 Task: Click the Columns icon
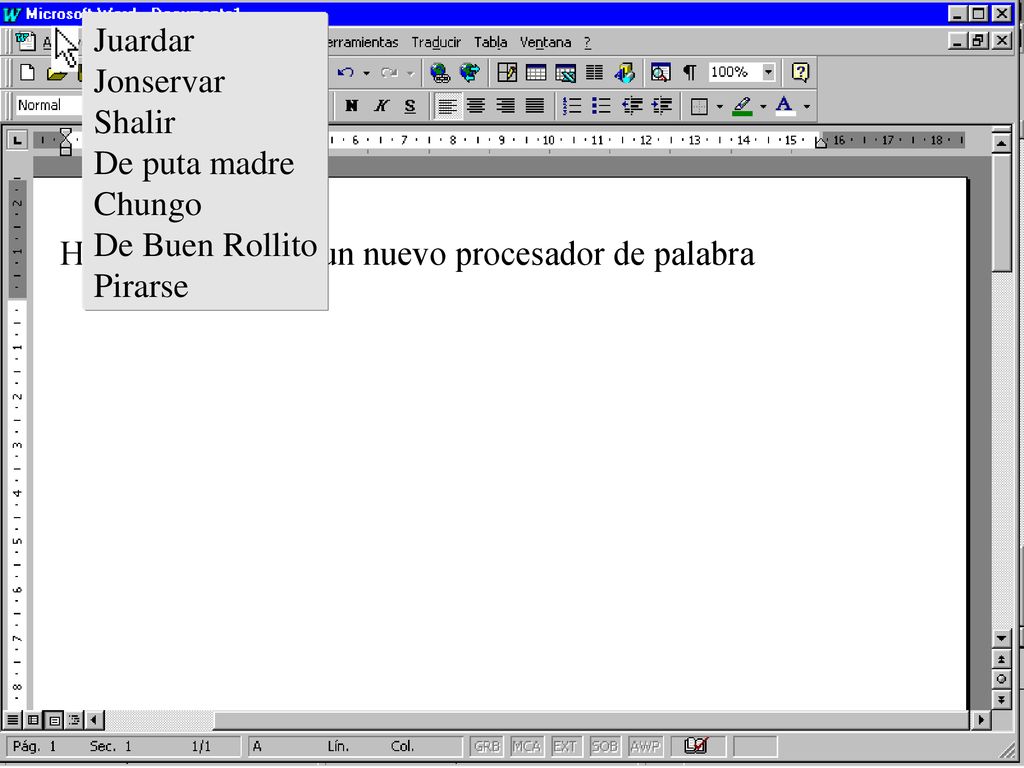(594, 72)
